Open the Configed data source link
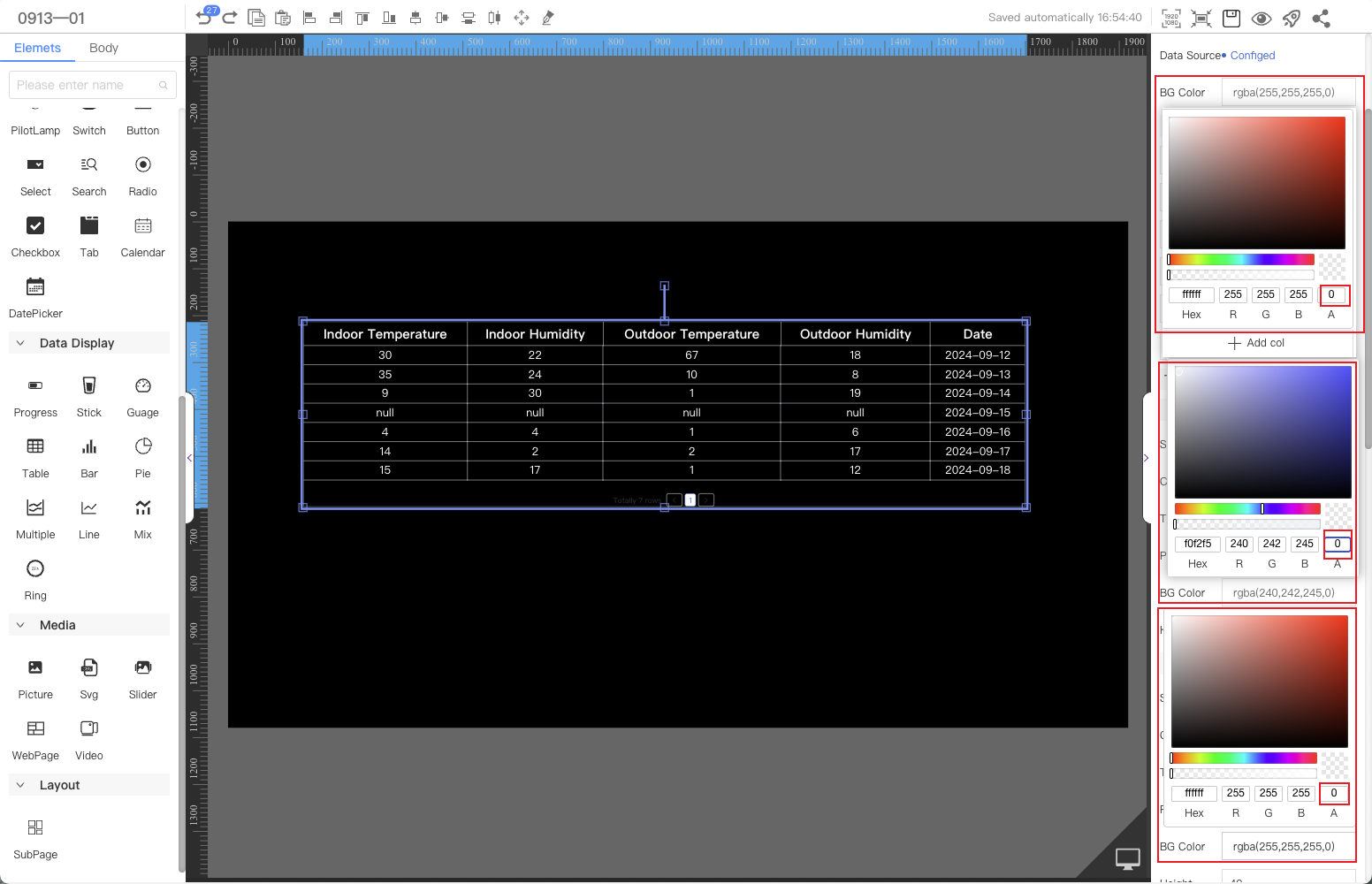 pyautogui.click(x=1252, y=56)
